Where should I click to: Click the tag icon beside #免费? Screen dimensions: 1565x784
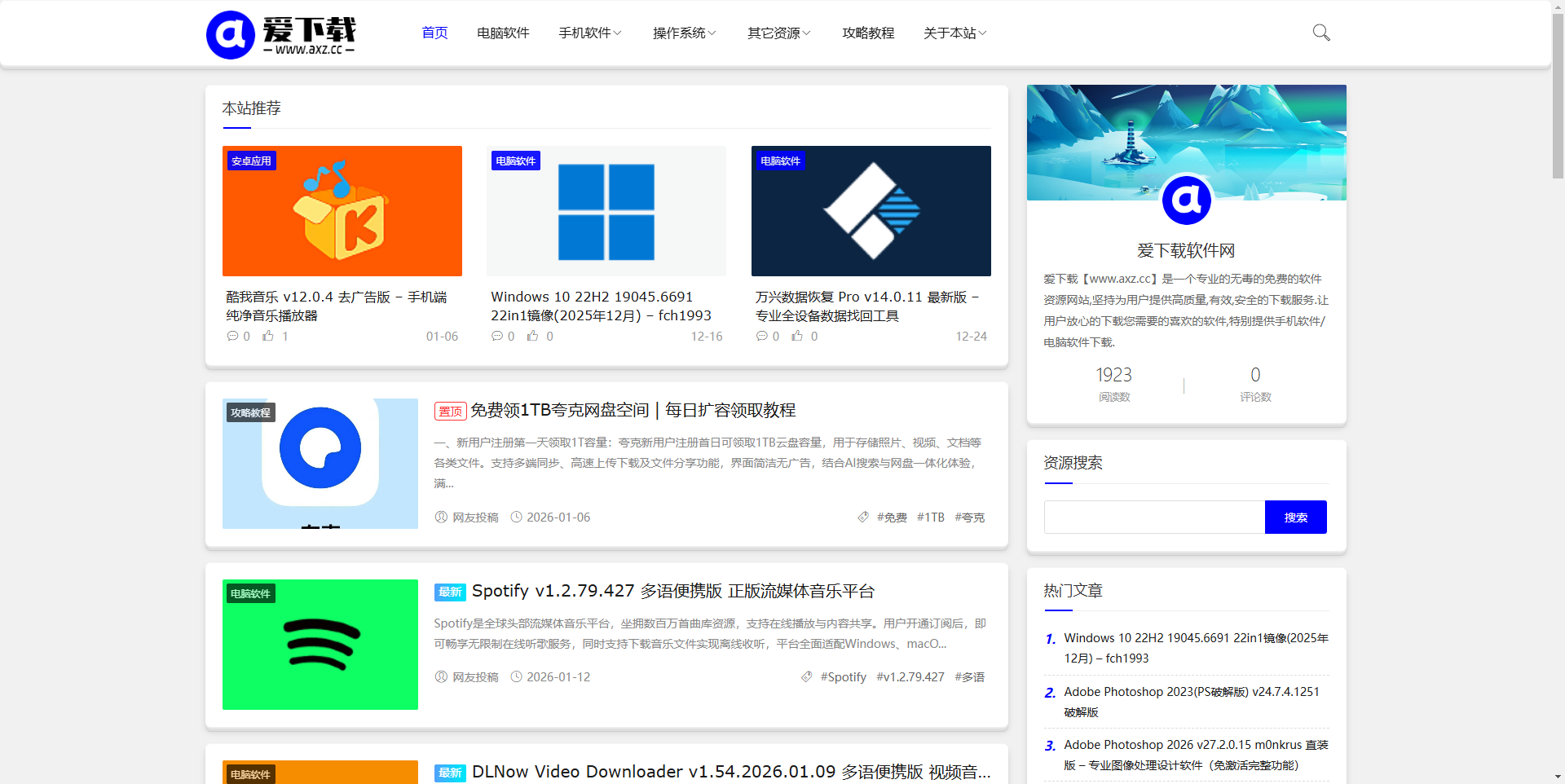click(x=863, y=517)
